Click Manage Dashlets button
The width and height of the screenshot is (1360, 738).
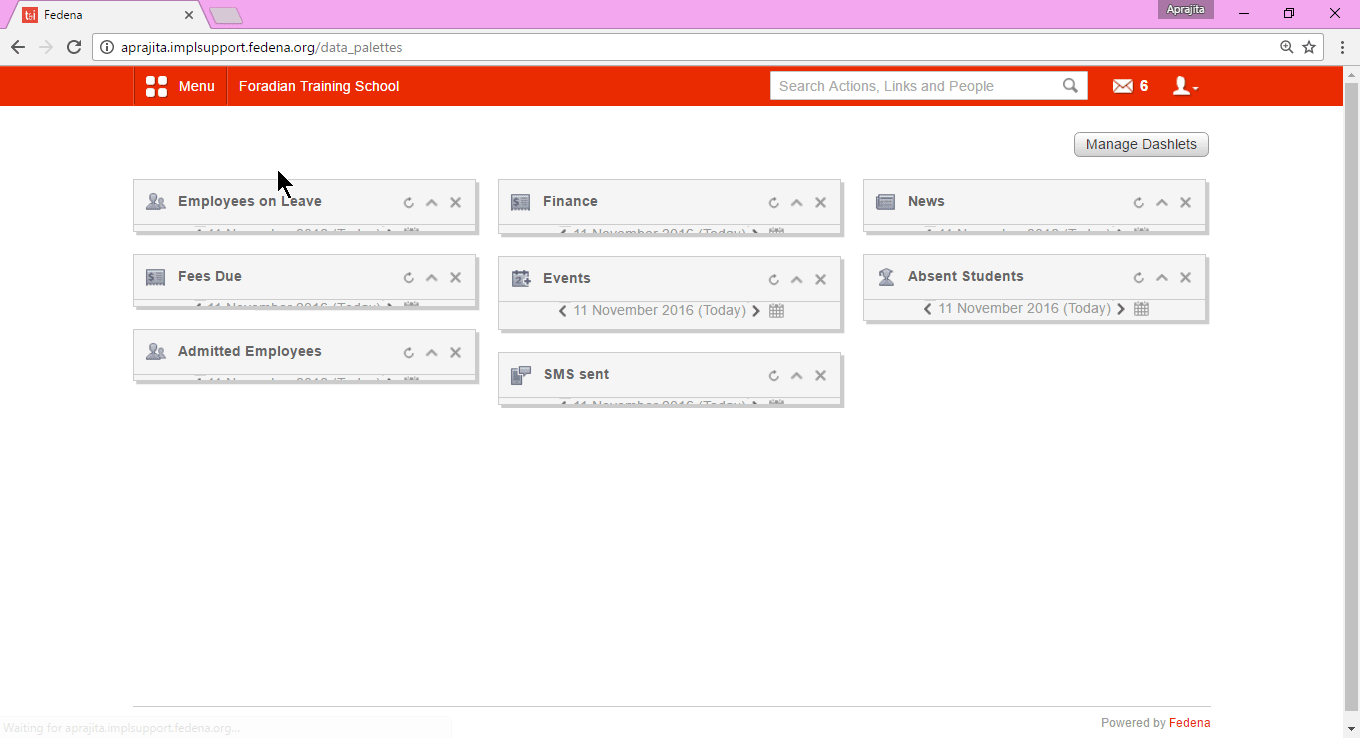click(1141, 144)
